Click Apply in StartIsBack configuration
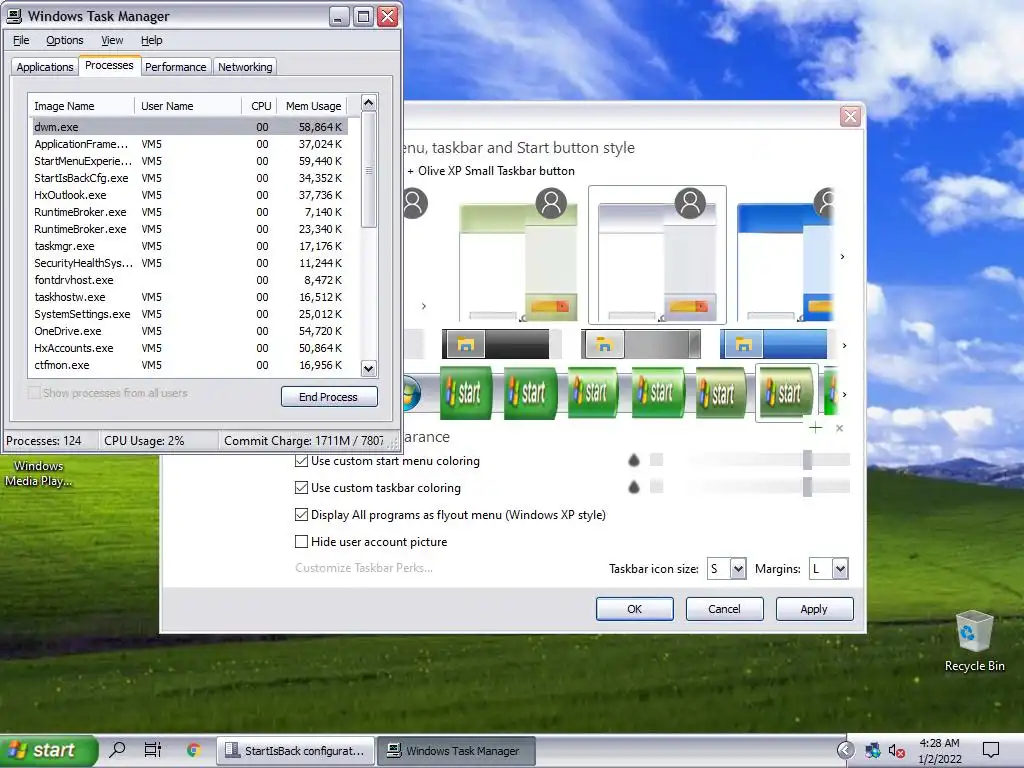The image size is (1024, 768). [x=814, y=609]
